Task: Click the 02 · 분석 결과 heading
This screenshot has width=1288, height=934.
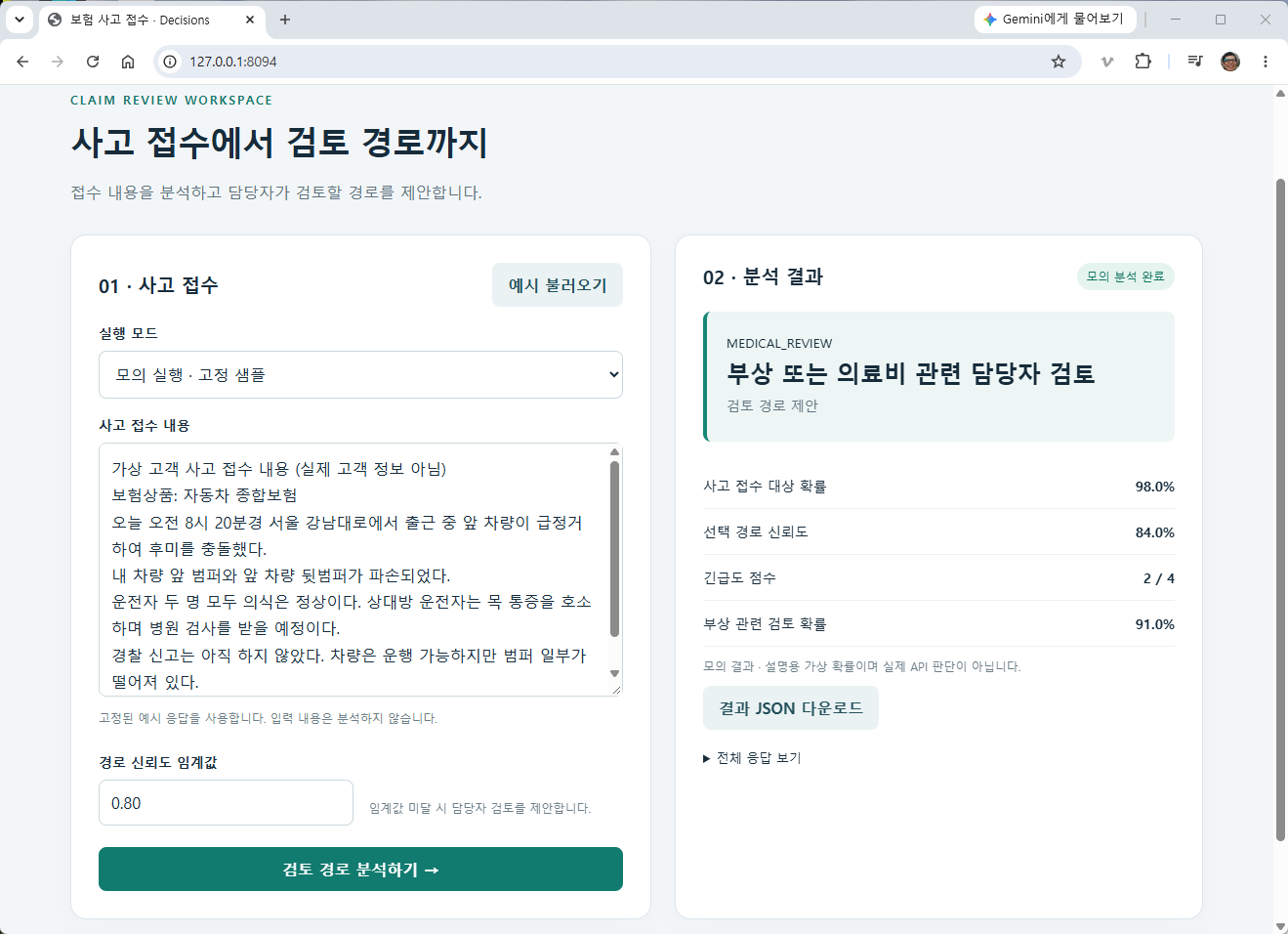Action: tap(763, 276)
